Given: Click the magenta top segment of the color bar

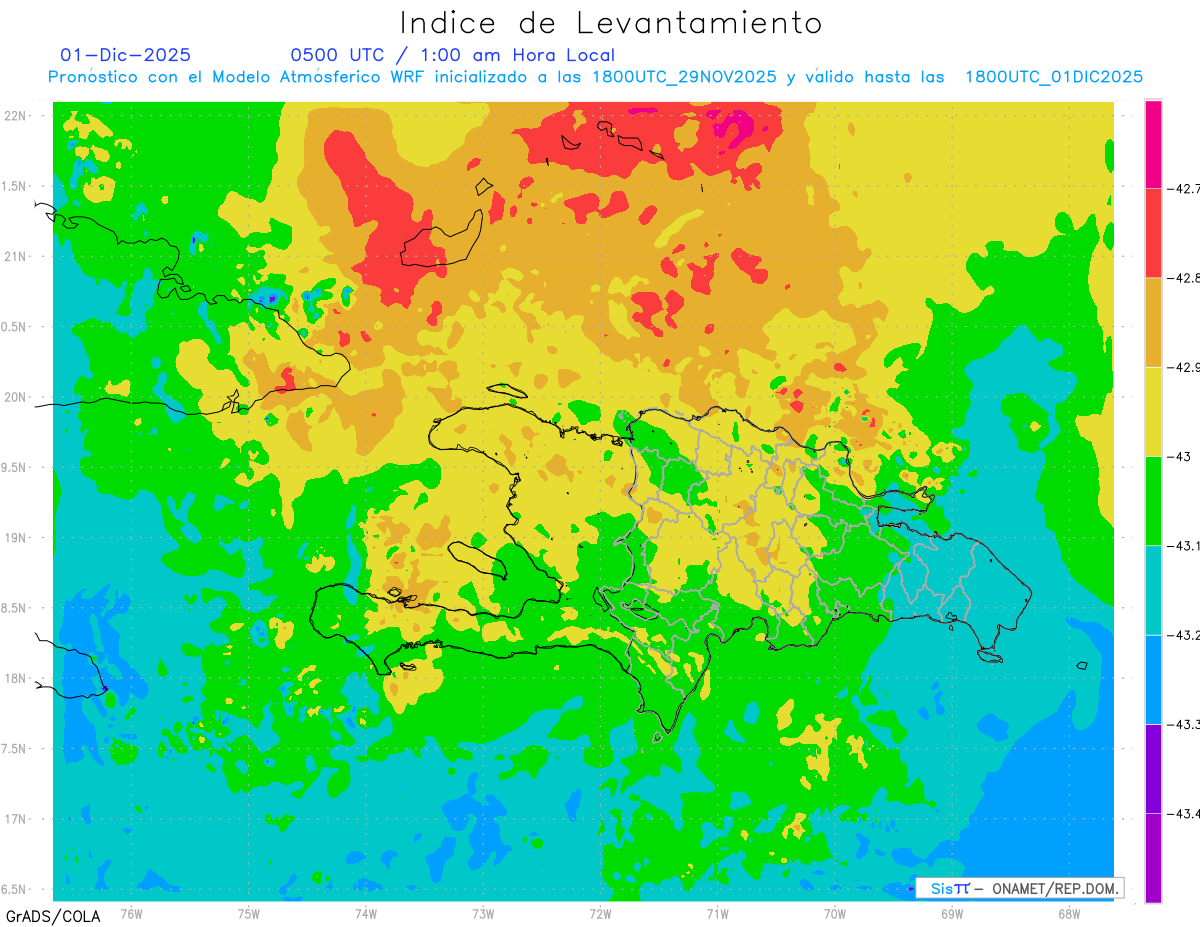Looking at the screenshot, I should 1153,144.
